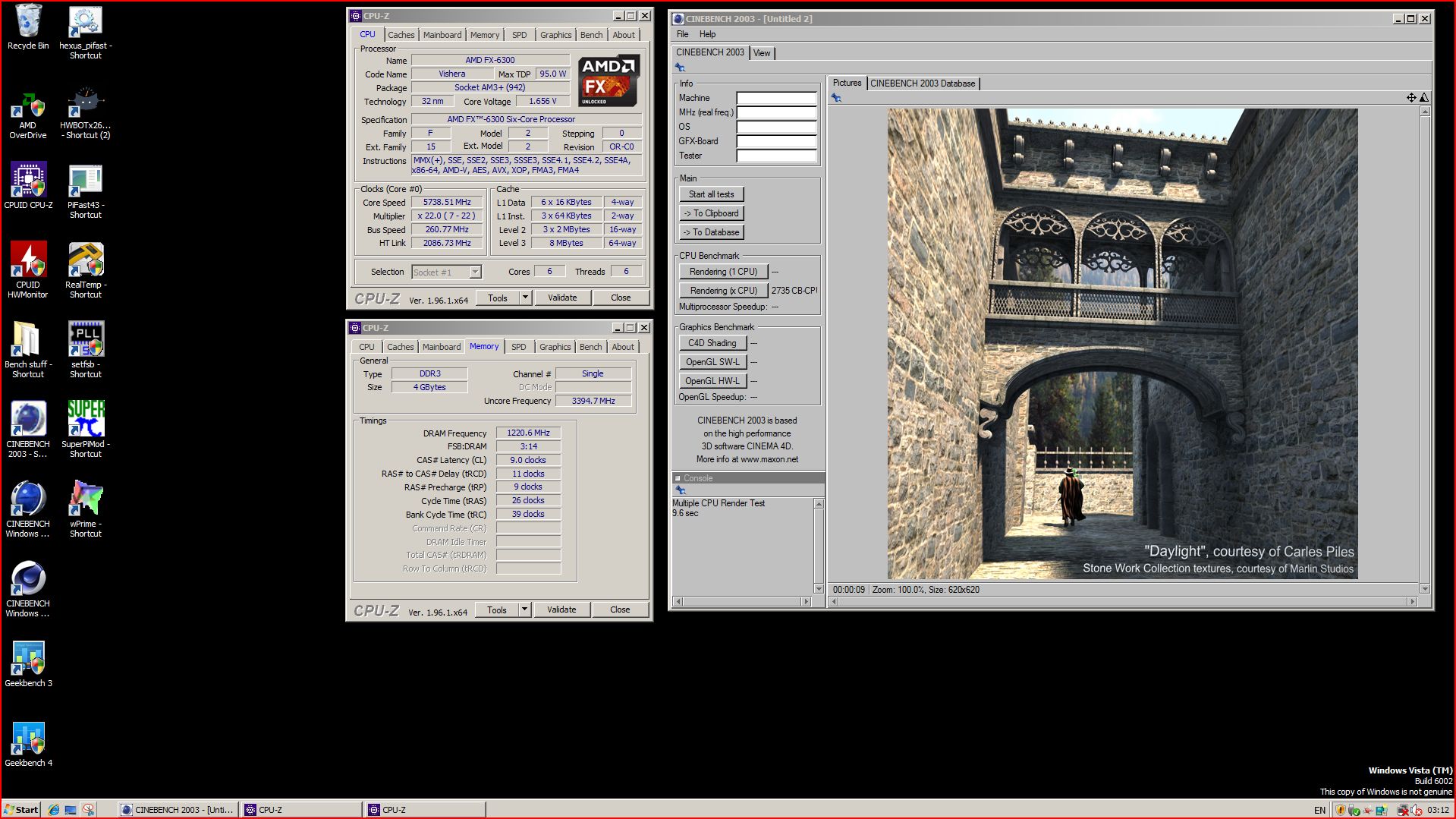Click Show Desktop quick launch icon
The width and height of the screenshot is (1456, 819).
pyautogui.click(x=71, y=810)
